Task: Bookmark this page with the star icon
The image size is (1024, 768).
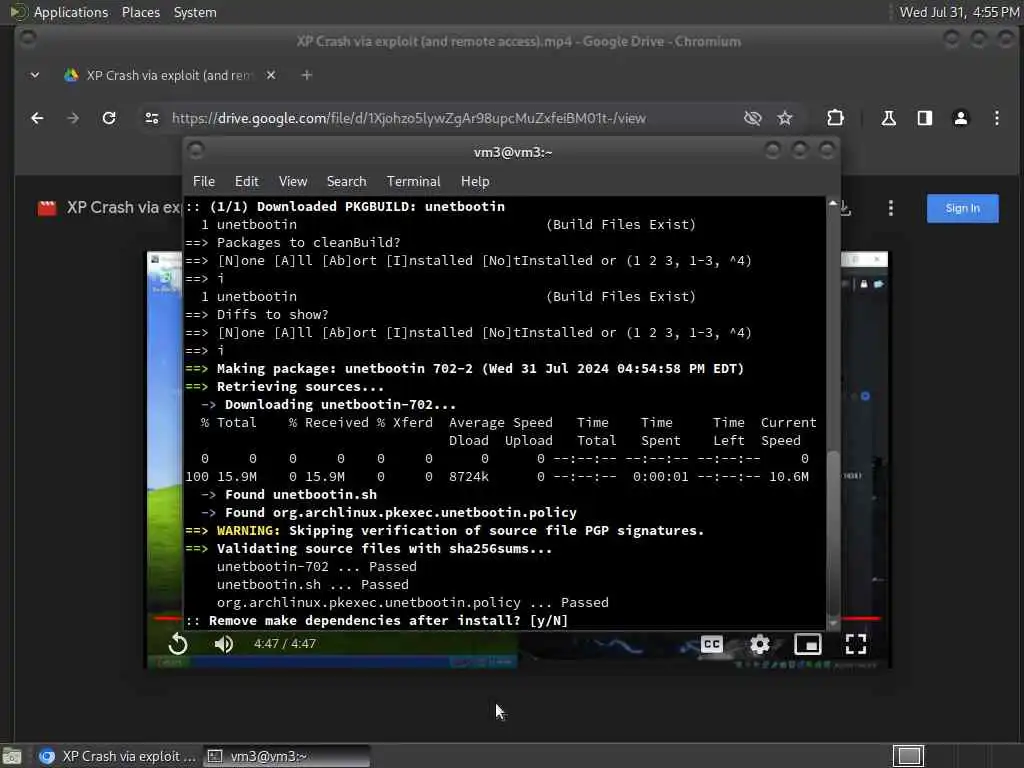Action: (x=785, y=118)
